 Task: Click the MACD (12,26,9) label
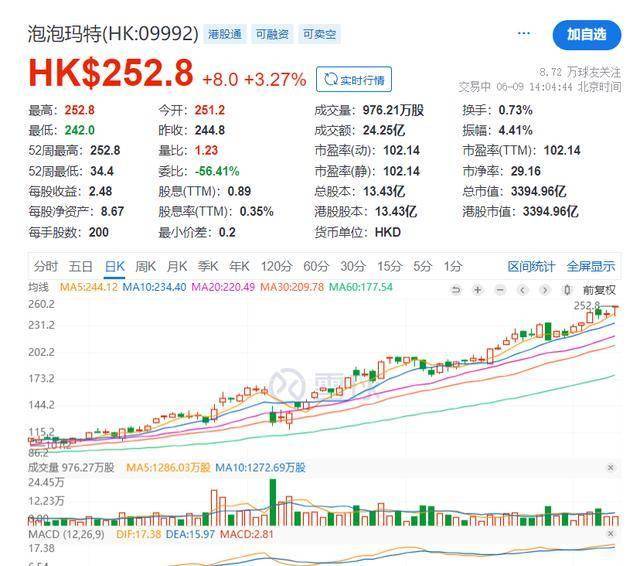point(66,534)
